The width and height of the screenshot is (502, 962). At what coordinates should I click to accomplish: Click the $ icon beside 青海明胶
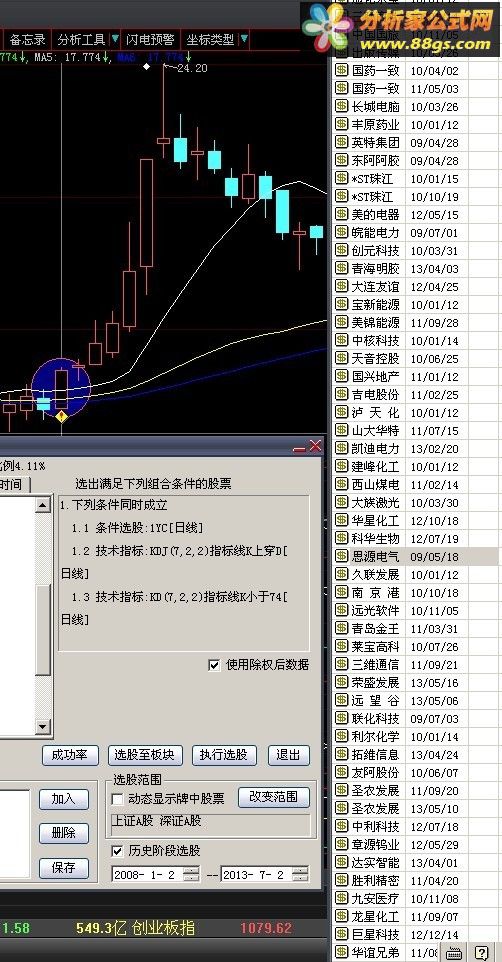(x=341, y=268)
